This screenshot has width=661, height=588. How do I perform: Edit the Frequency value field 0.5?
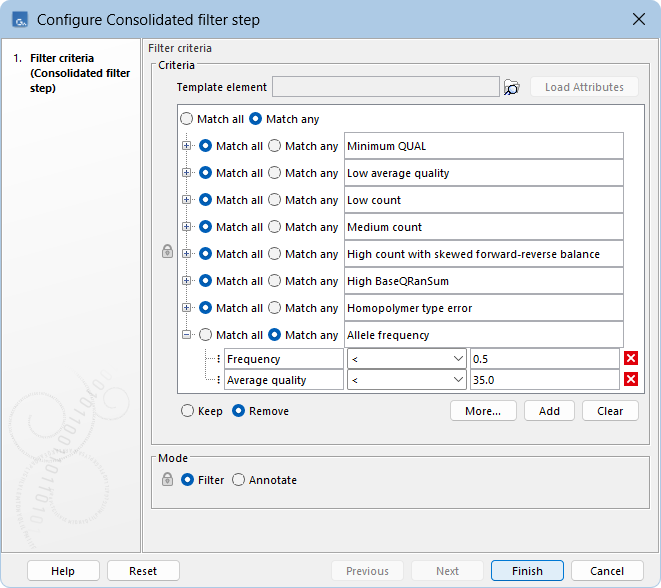(x=545, y=359)
